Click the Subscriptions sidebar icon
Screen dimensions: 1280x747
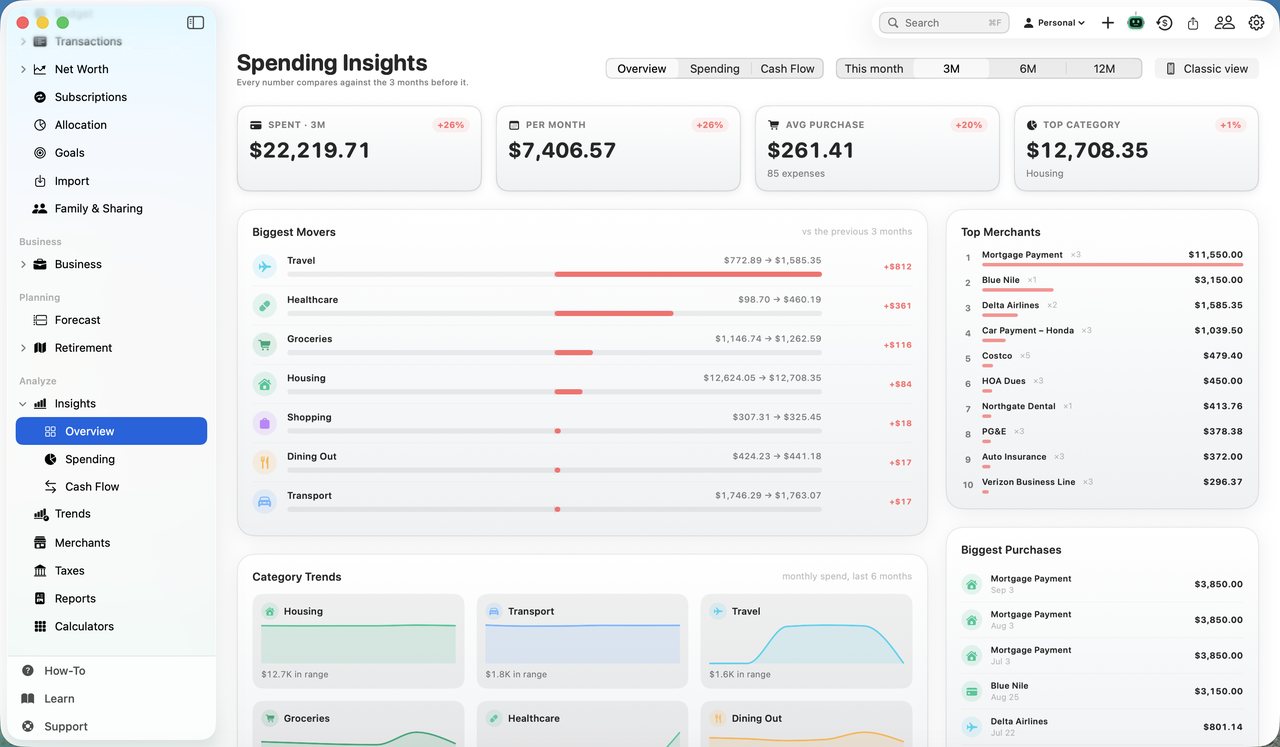[40, 97]
